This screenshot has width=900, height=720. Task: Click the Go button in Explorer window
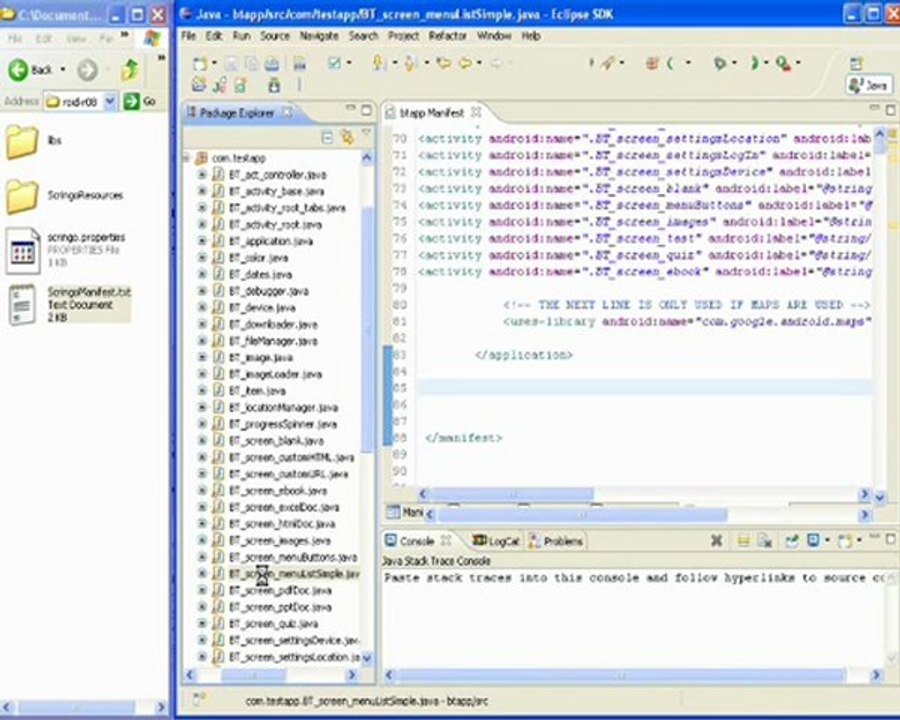[x=140, y=101]
